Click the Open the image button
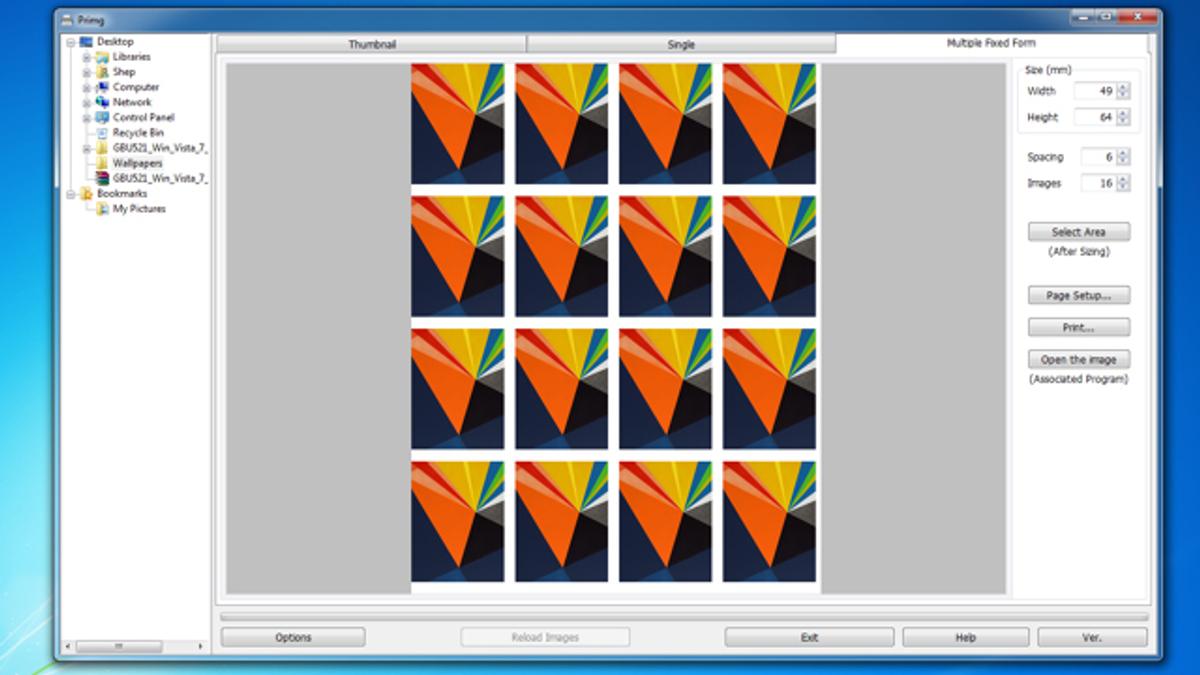 point(1079,359)
